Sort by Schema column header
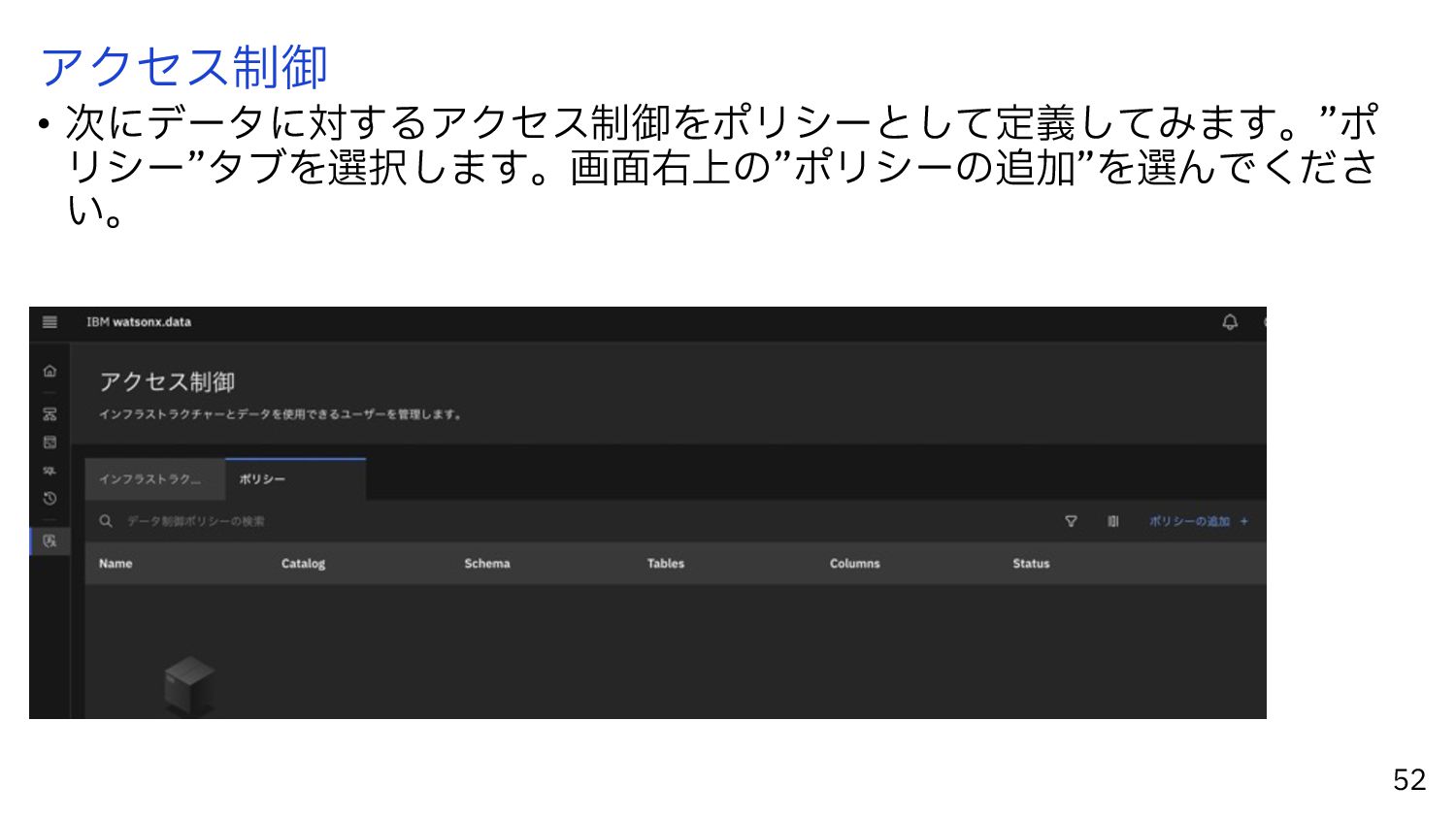Screen dimensions: 1456x819 [486, 564]
